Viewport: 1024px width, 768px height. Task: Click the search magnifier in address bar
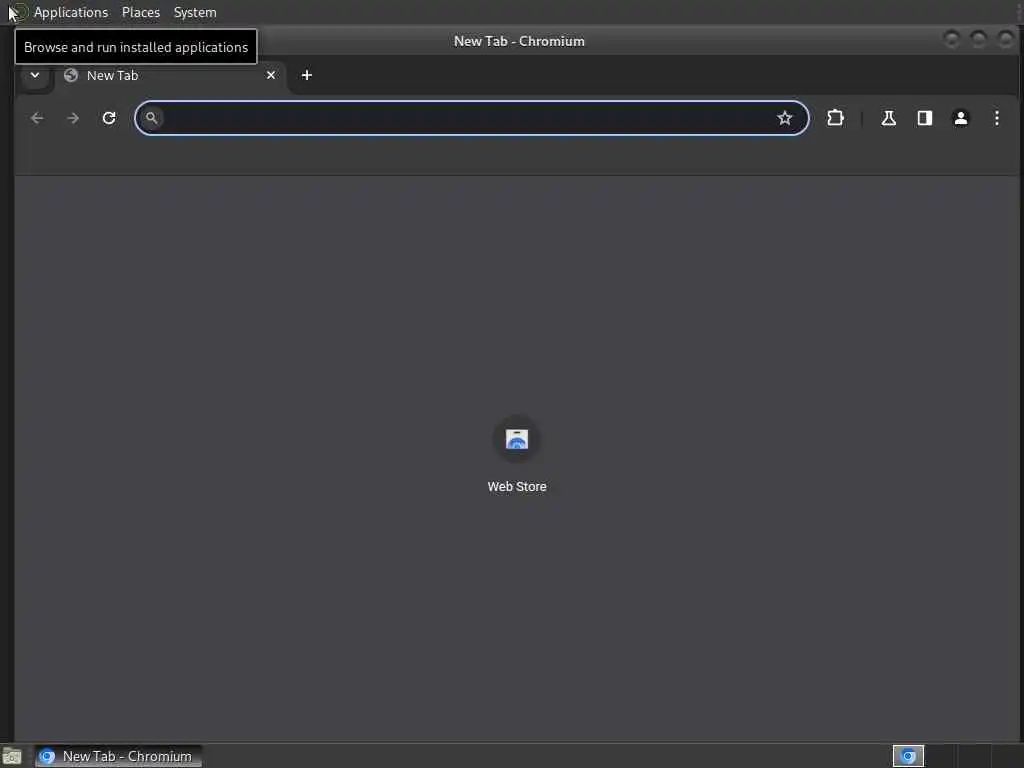click(152, 118)
